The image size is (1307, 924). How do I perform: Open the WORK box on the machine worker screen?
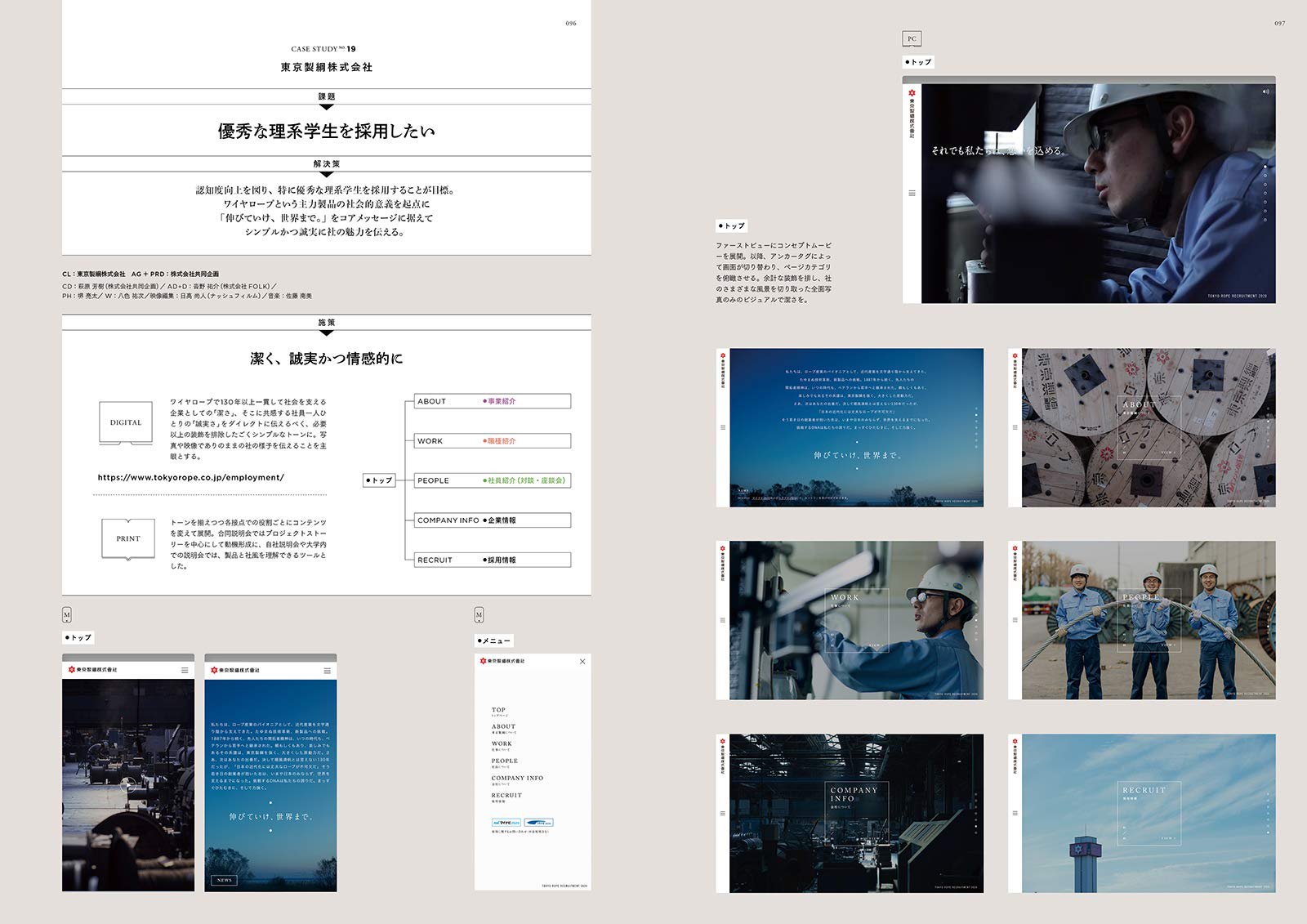point(857,621)
